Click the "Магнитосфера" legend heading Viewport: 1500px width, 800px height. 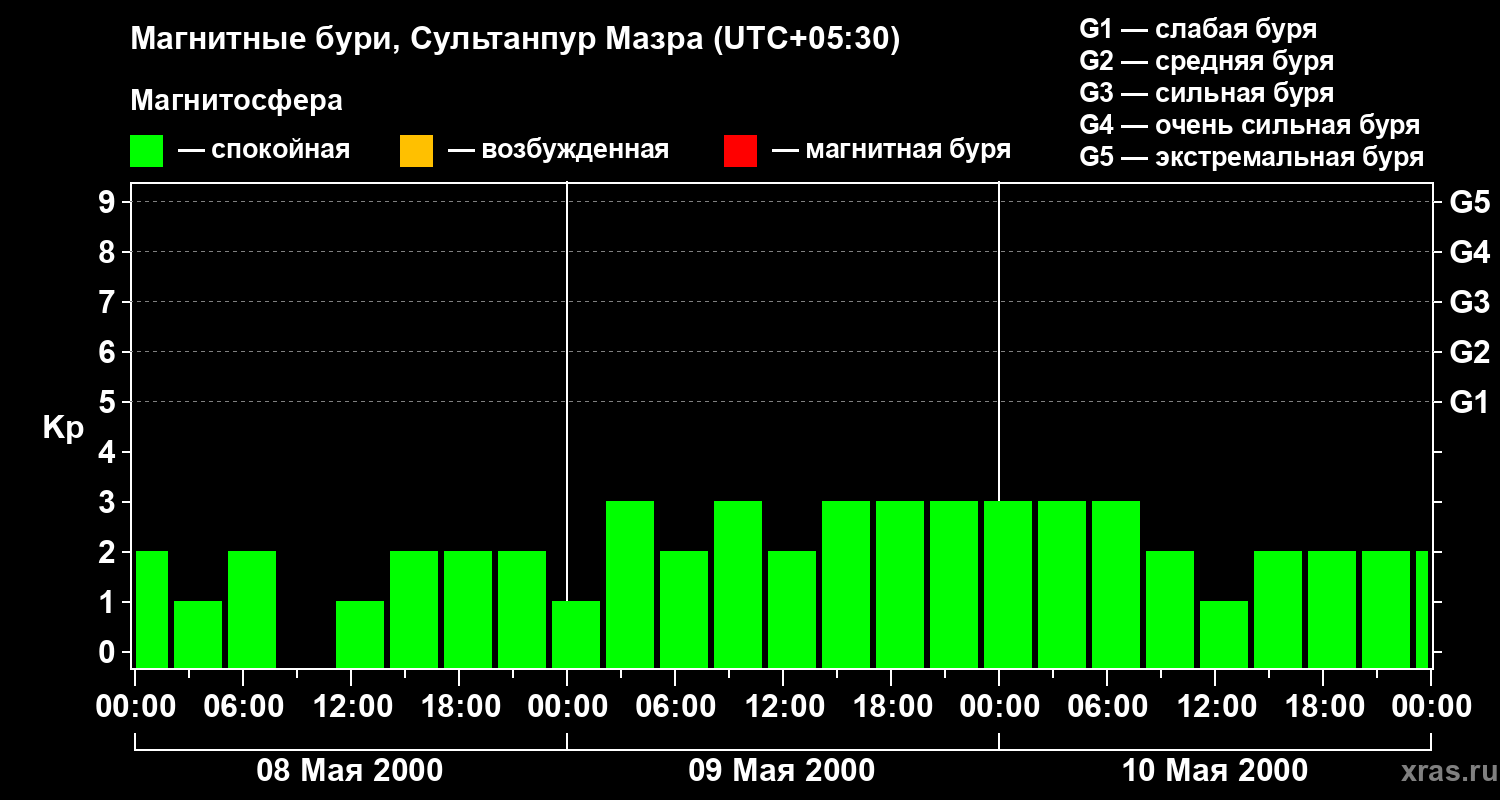tap(237, 101)
